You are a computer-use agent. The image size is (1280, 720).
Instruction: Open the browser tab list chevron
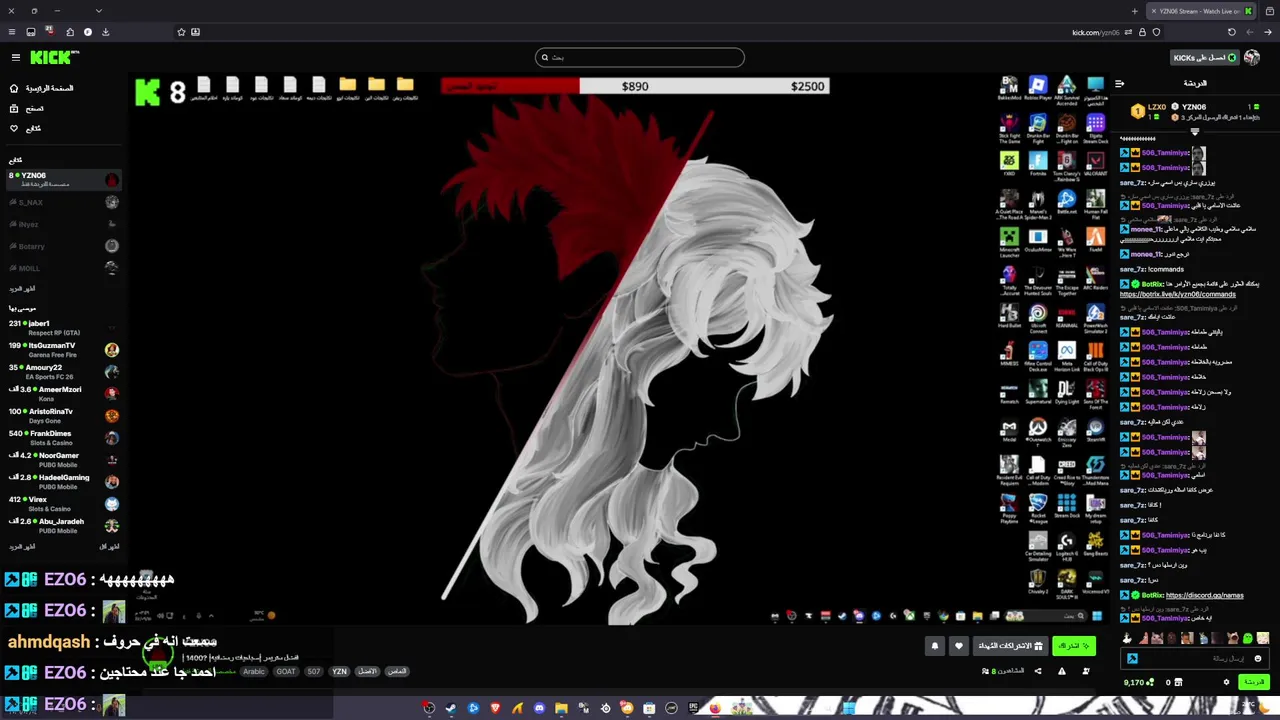click(x=98, y=11)
